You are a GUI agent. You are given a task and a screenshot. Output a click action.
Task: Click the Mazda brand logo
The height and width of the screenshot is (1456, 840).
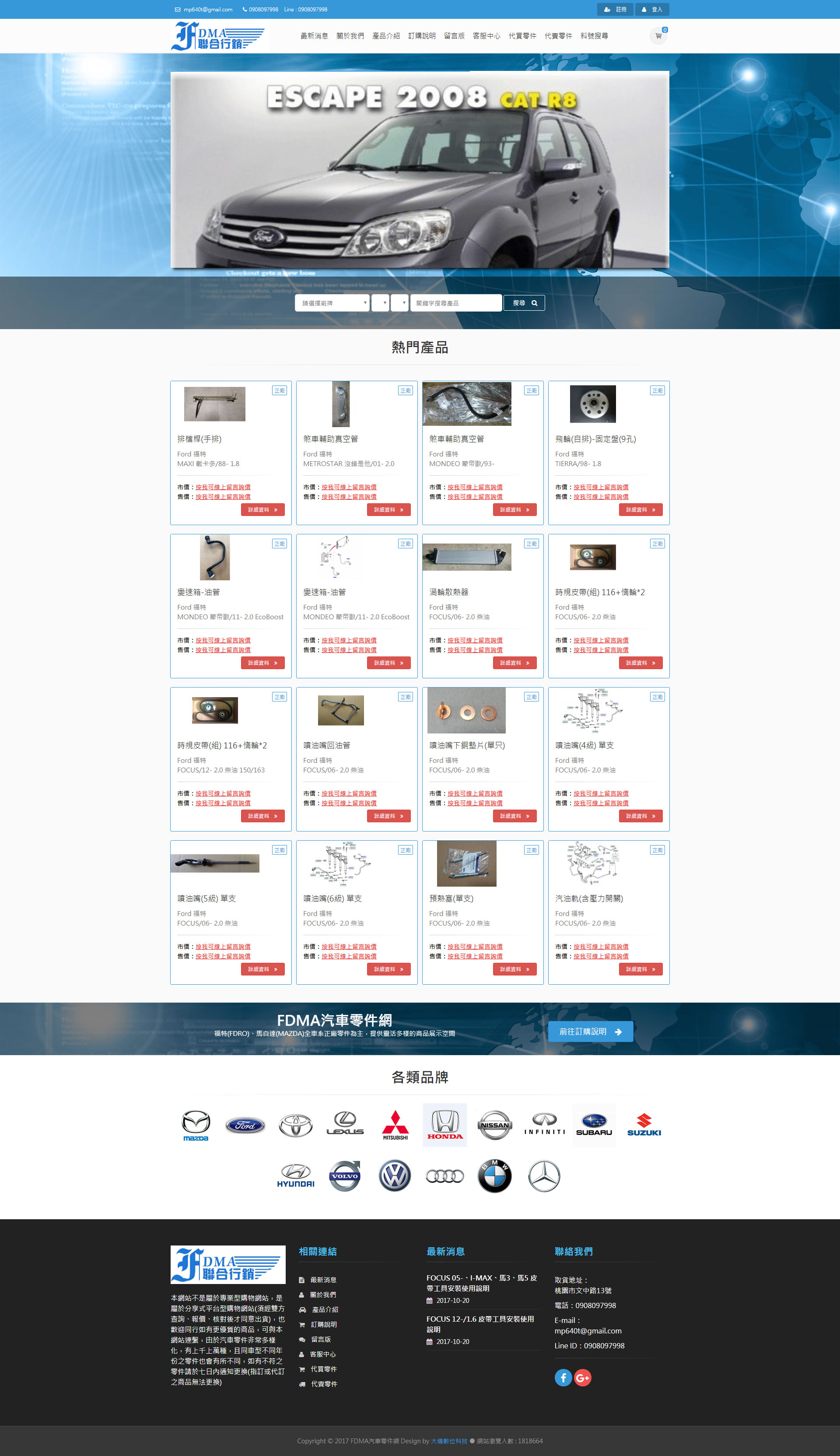pyautogui.click(x=196, y=1125)
